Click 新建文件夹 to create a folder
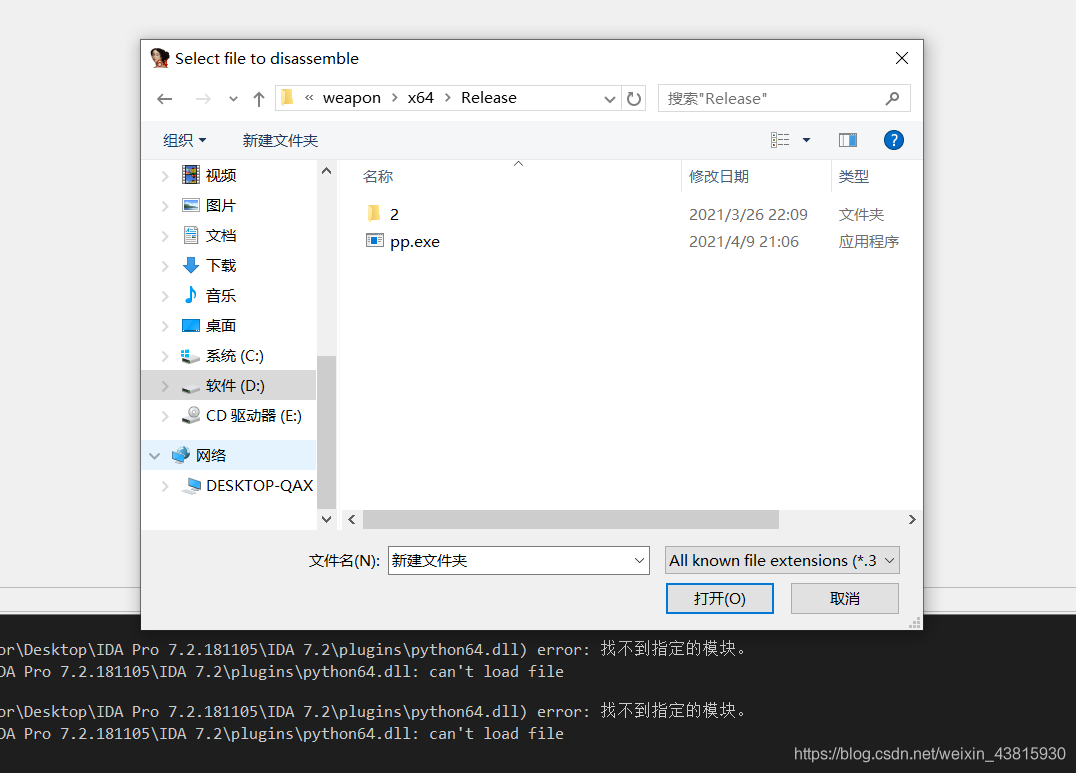The height and width of the screenshot is (773, 1076). coord(280,140)
